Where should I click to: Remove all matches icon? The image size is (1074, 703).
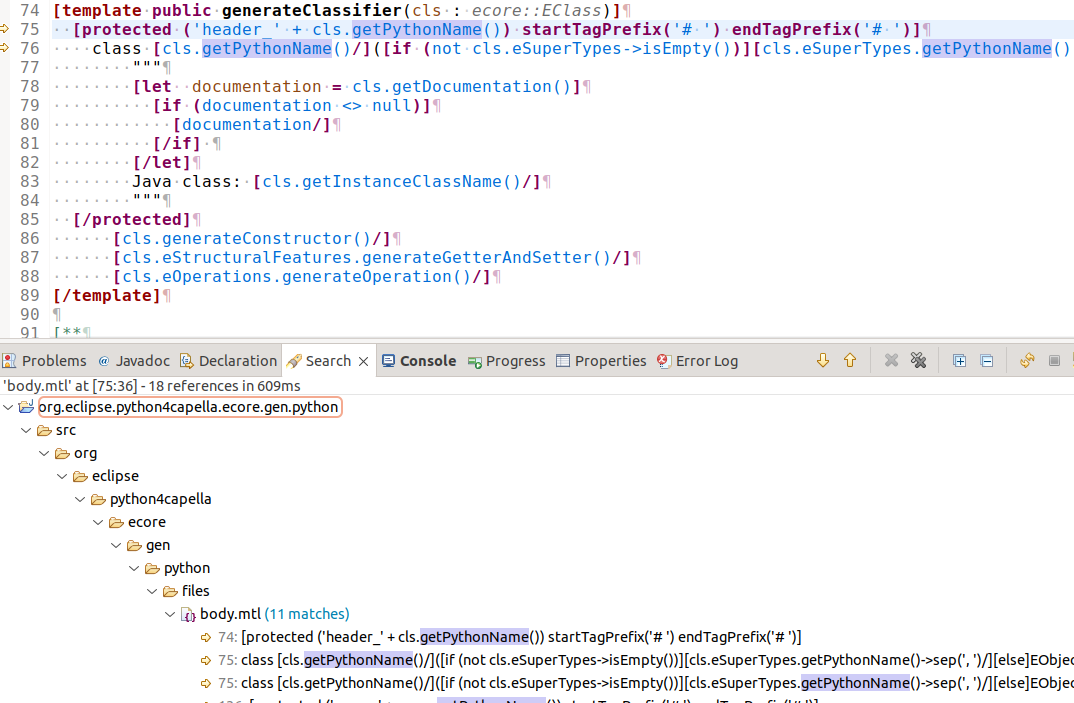(x=918, y=361)
